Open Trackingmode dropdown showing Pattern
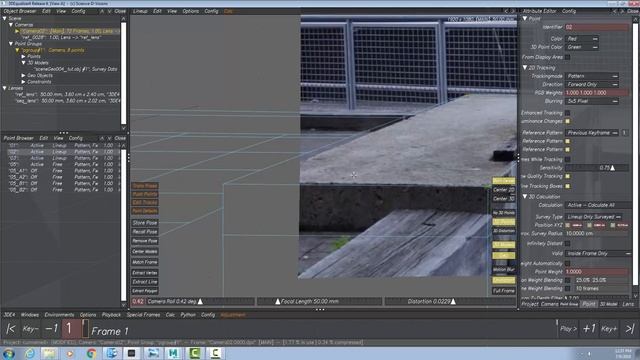 click(592, 76)
